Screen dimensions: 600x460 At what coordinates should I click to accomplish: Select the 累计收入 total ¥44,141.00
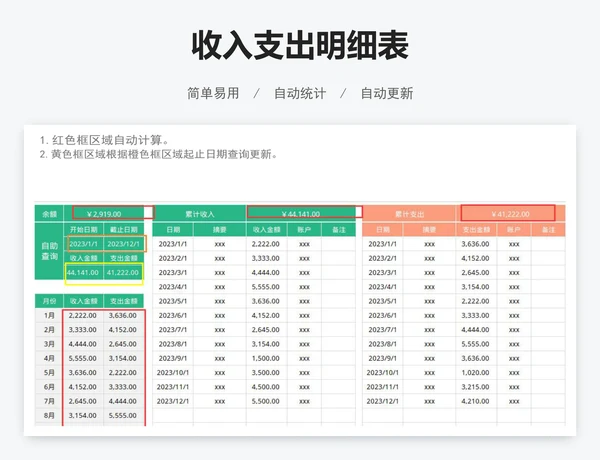click(301, 214)
